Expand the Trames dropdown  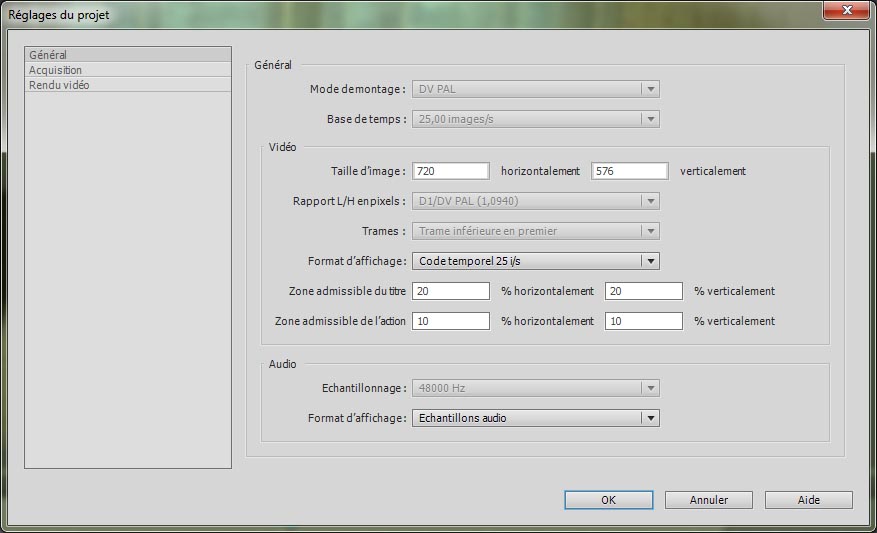click(536, 231)
